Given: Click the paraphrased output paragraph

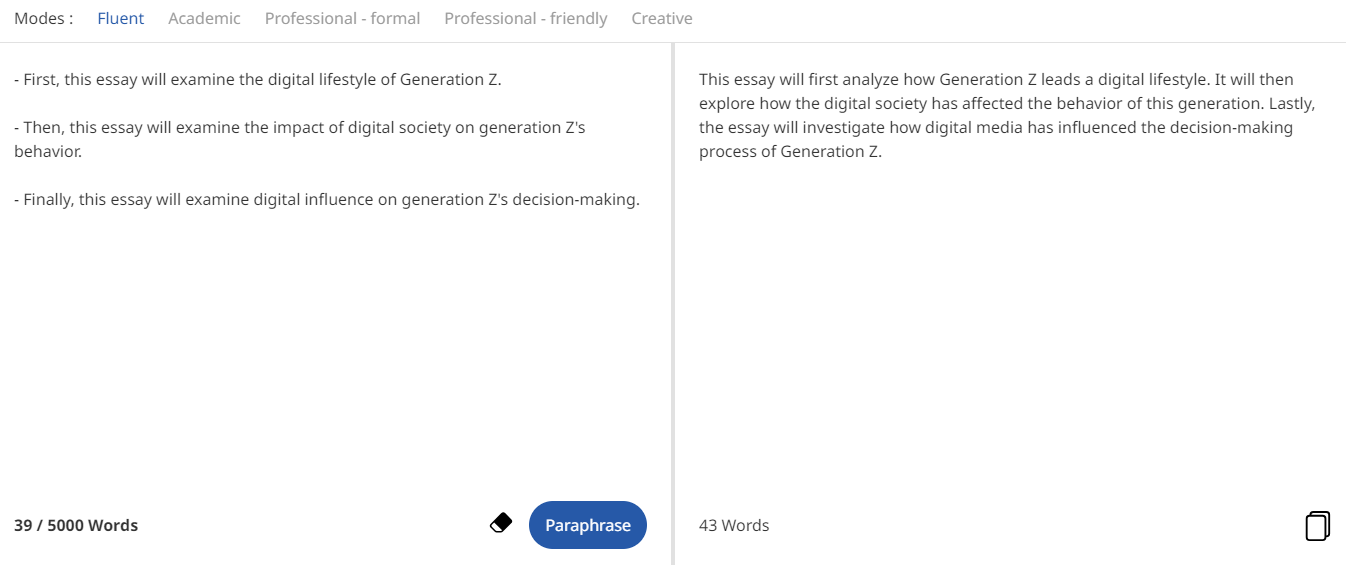Looking at the screenshot, I should [x=1007, y=116].
